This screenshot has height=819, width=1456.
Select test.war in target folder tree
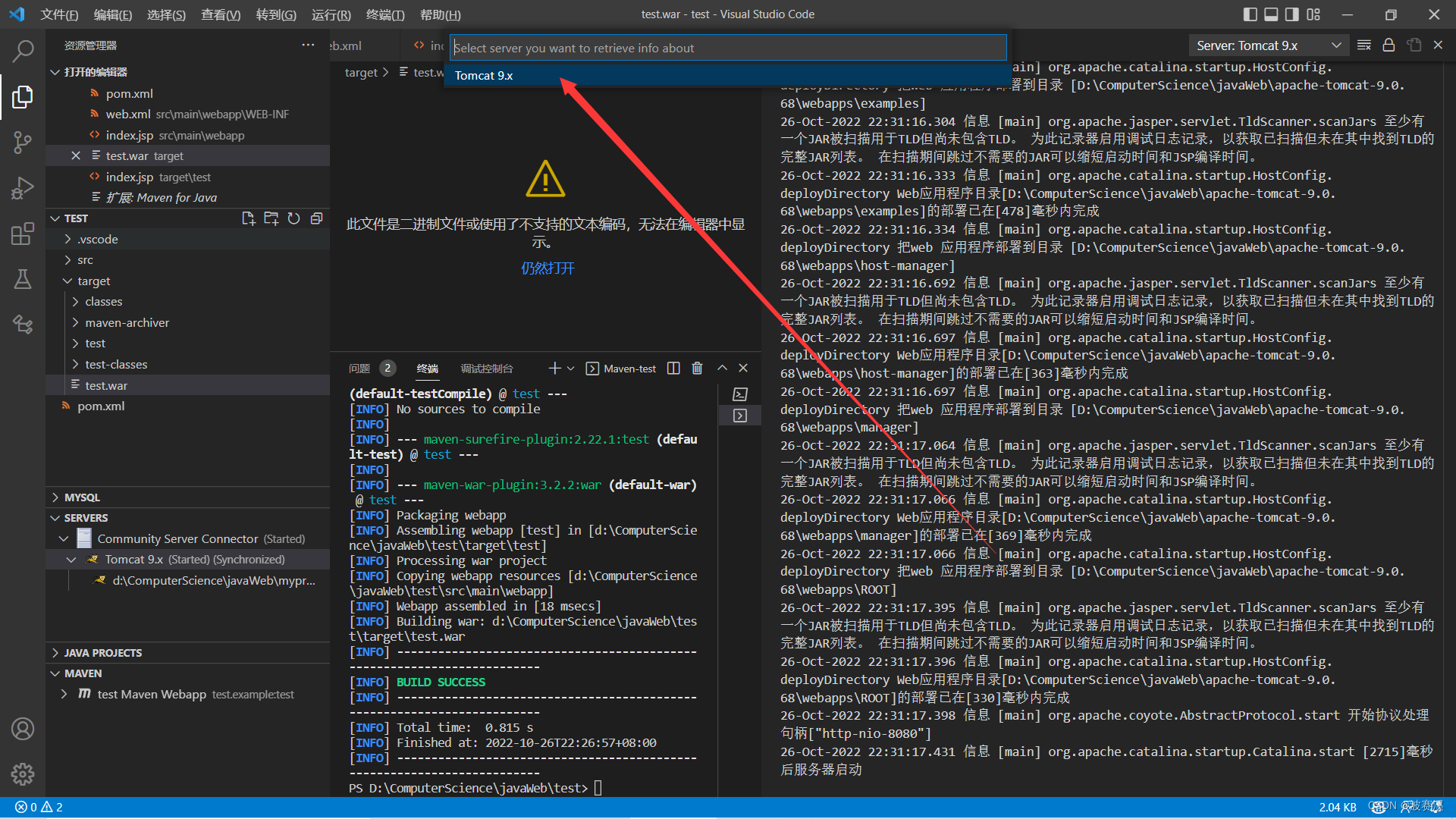pos(106,386)
